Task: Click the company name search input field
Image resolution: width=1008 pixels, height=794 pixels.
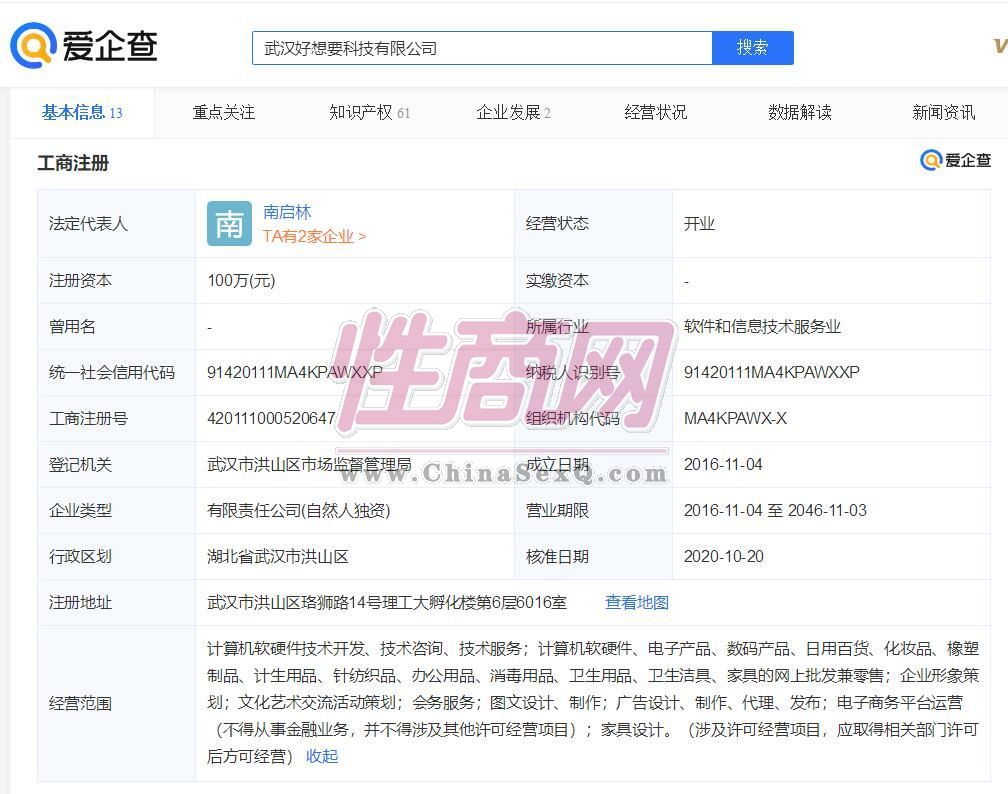Action: (481, 48)
